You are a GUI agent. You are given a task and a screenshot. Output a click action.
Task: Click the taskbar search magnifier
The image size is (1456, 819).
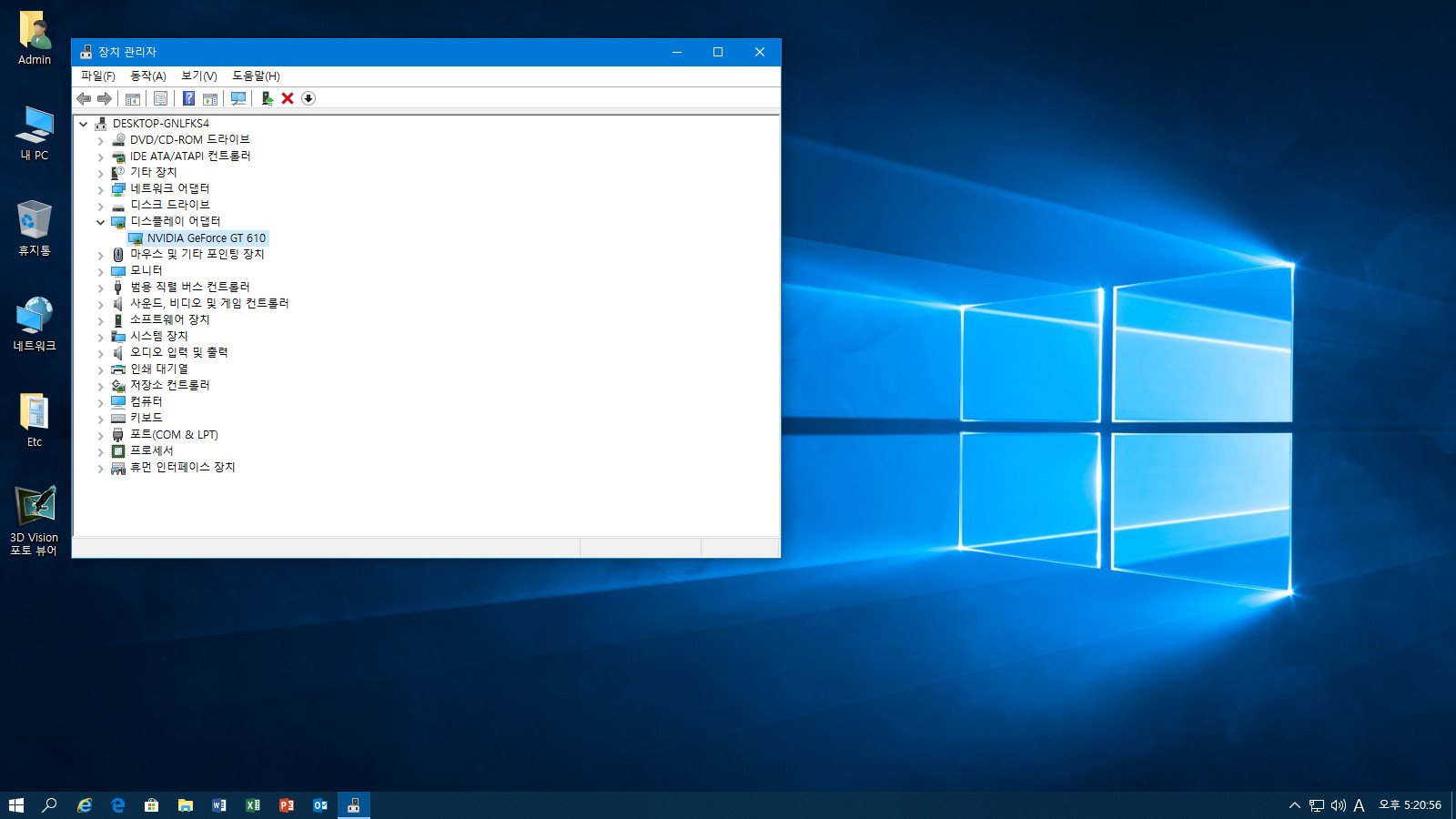pyautogui.click(x=50, y=805)
